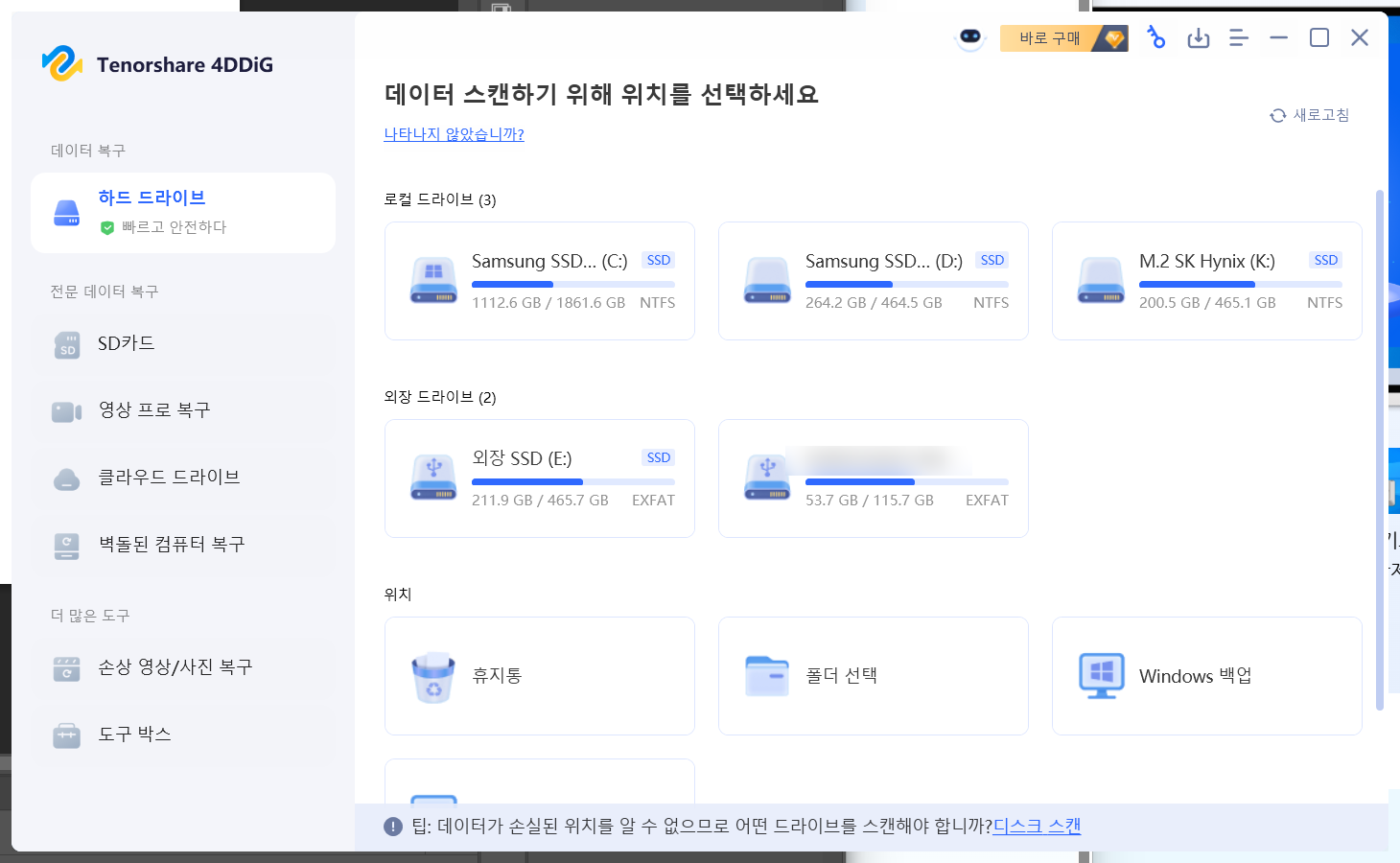Click the video camera icon in sidebar
The image size is (1400, 863).
tap(67, 412)
